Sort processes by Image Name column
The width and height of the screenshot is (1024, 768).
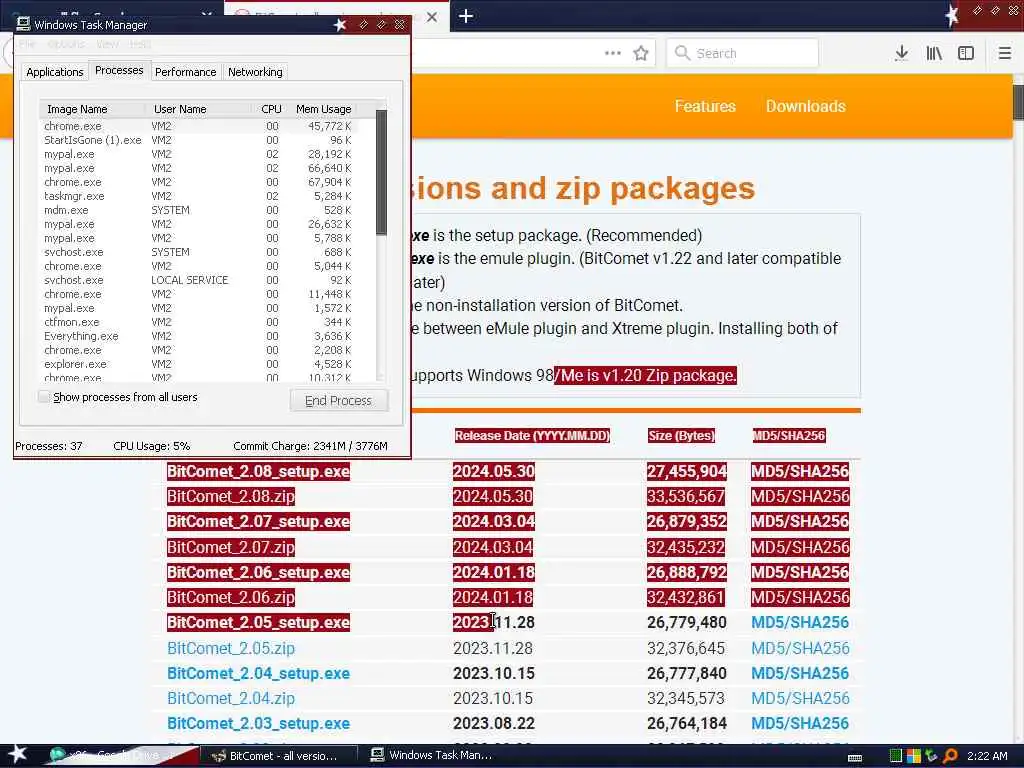91,109
